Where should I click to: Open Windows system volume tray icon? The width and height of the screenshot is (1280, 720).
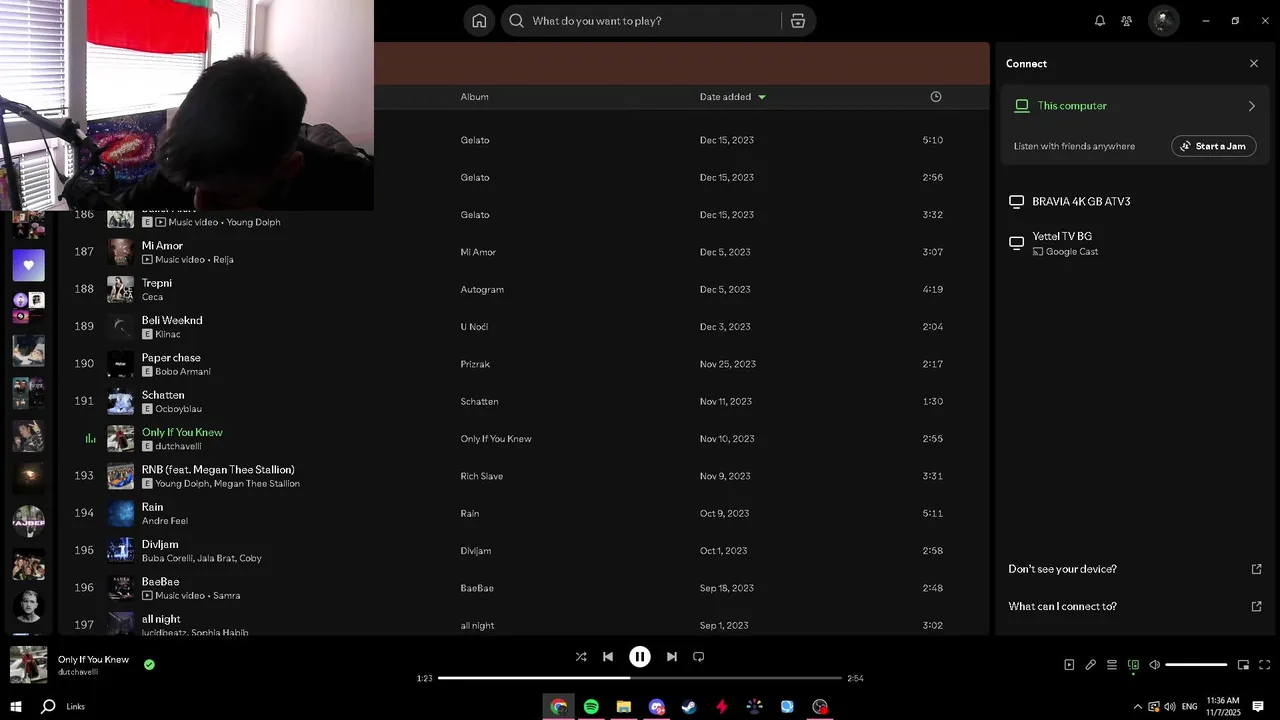(x=1169, y=707)
